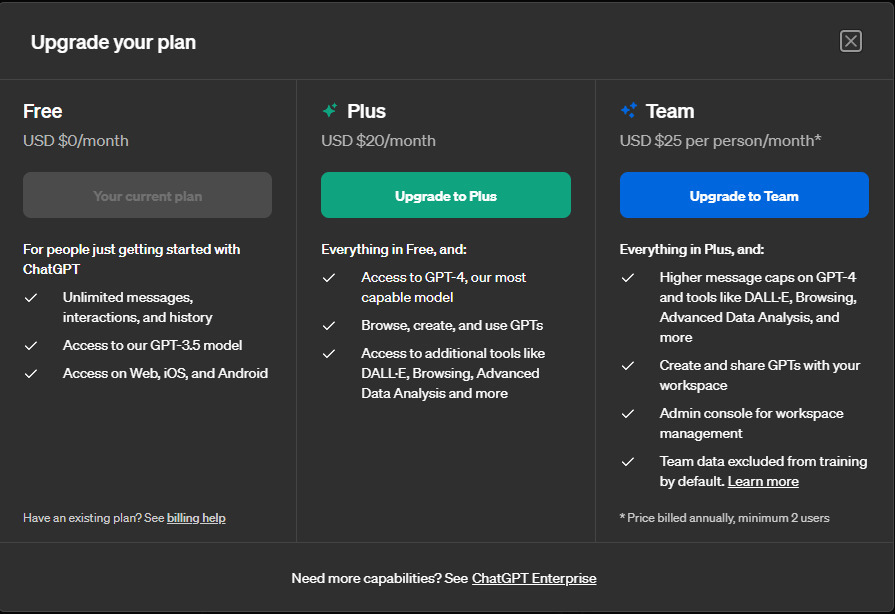Viewport: 895px width, 614px height.
Task: Click checkmark beside Access on Web, iOS, Android
Action: click(x=31, y=374)
